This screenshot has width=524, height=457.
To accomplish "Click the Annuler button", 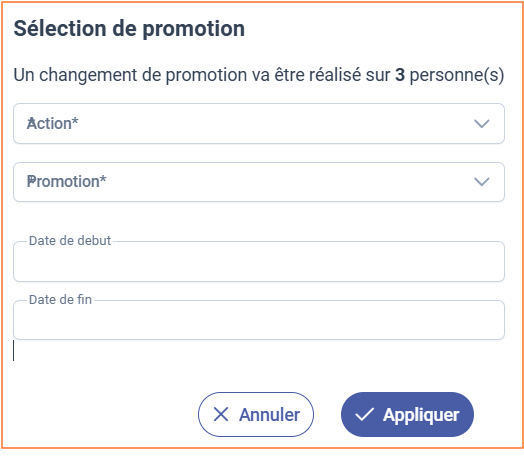I will click(x=256, y=415).
